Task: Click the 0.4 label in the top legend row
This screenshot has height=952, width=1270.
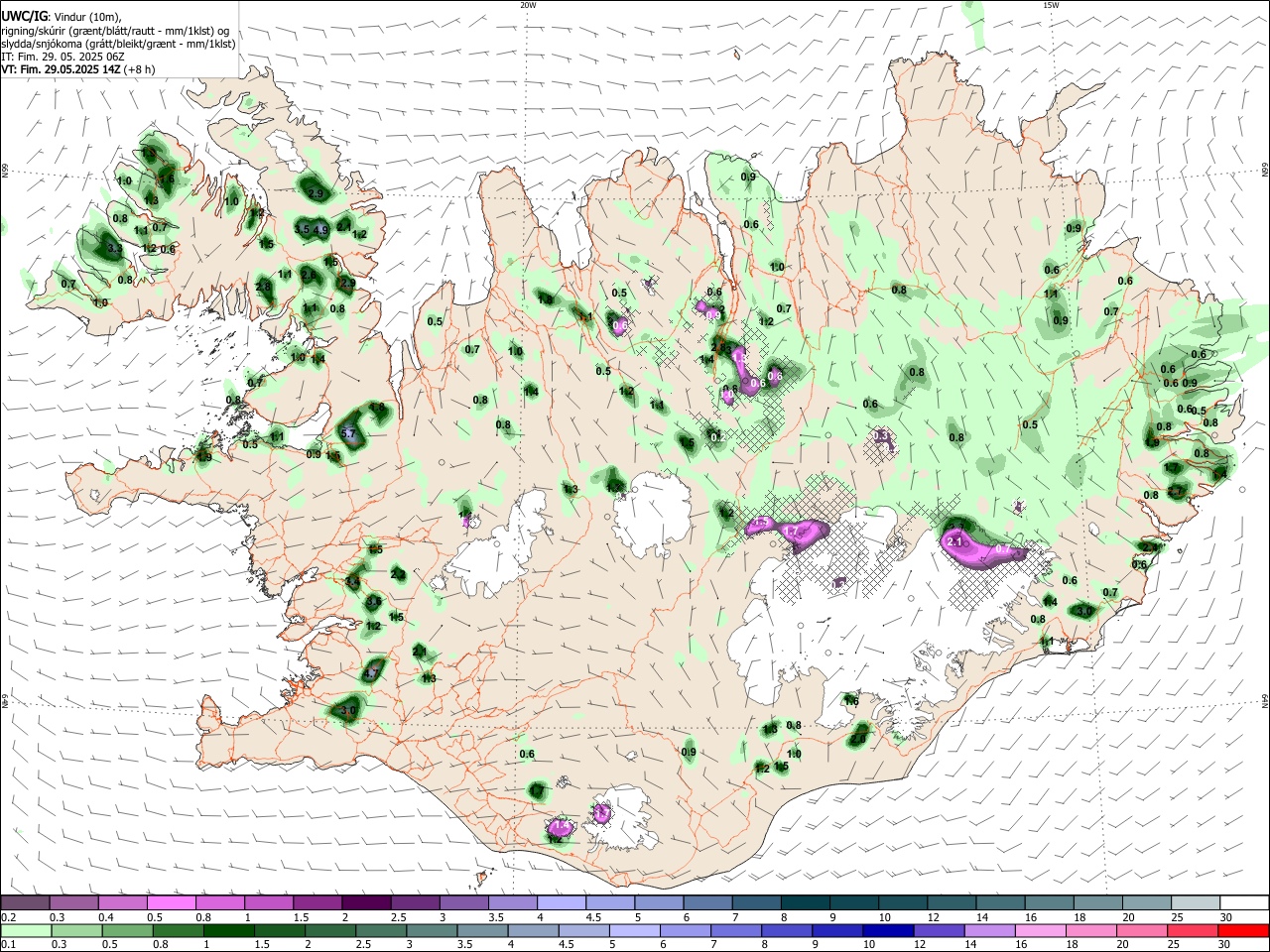Action: [107, 917]
